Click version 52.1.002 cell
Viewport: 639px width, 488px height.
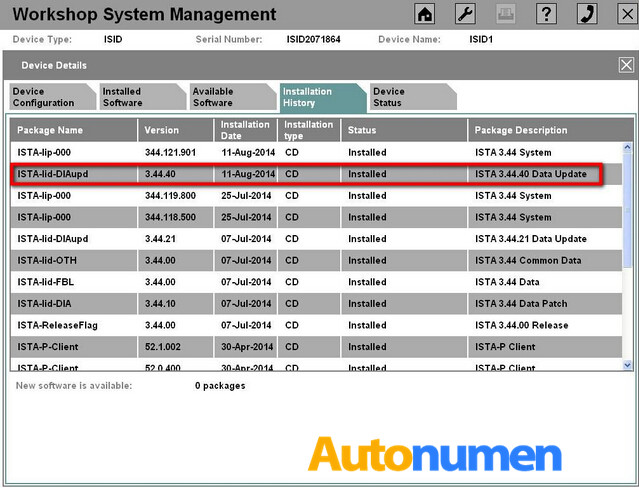point(163,347)
